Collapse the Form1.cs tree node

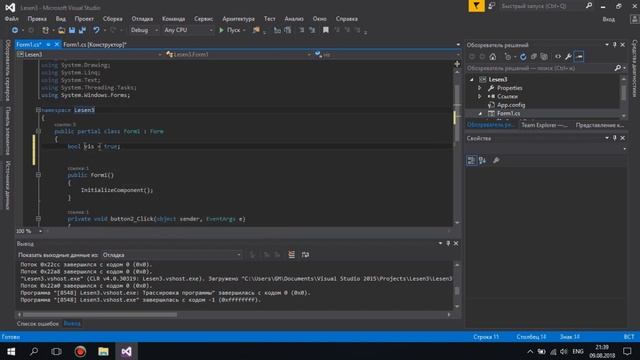point(480,113)
